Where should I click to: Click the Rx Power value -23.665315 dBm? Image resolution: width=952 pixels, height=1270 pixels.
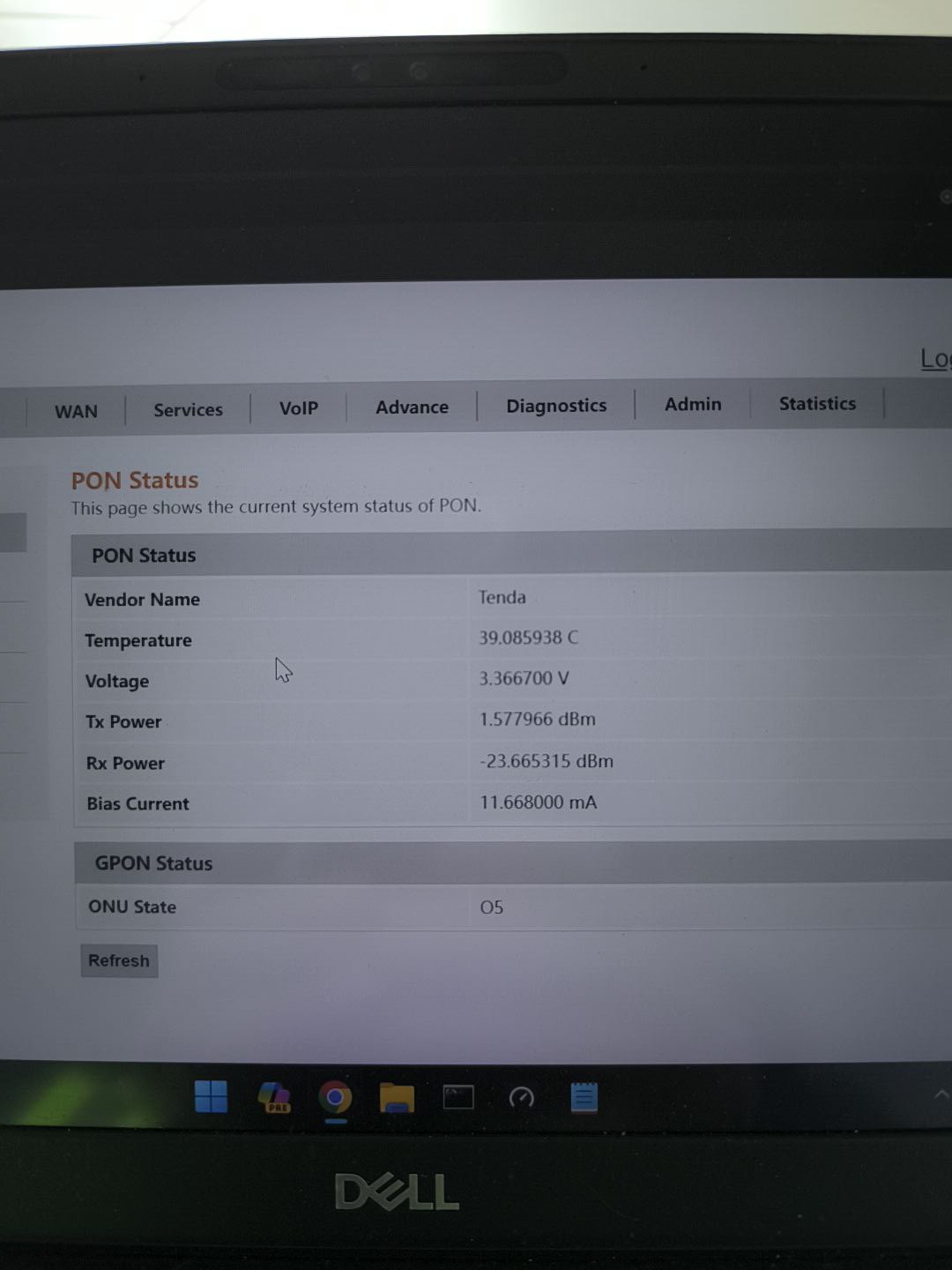(547, 761)
